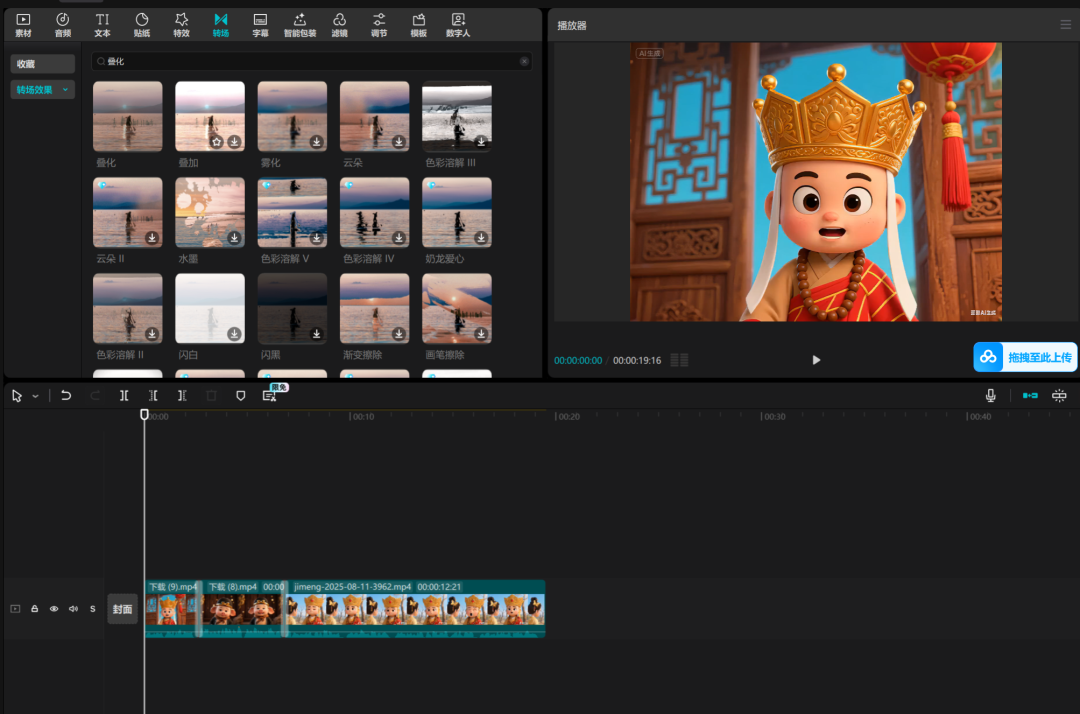Click the playhead handle on the ruler
The width and height of the screenshot is (1080, 714).
[144, 414]
